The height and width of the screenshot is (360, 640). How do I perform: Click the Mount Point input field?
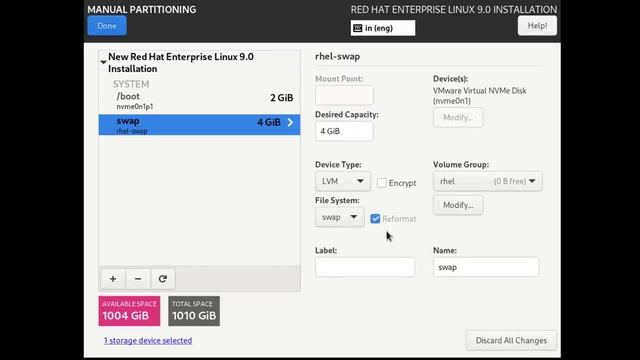(x=344, y=95)
